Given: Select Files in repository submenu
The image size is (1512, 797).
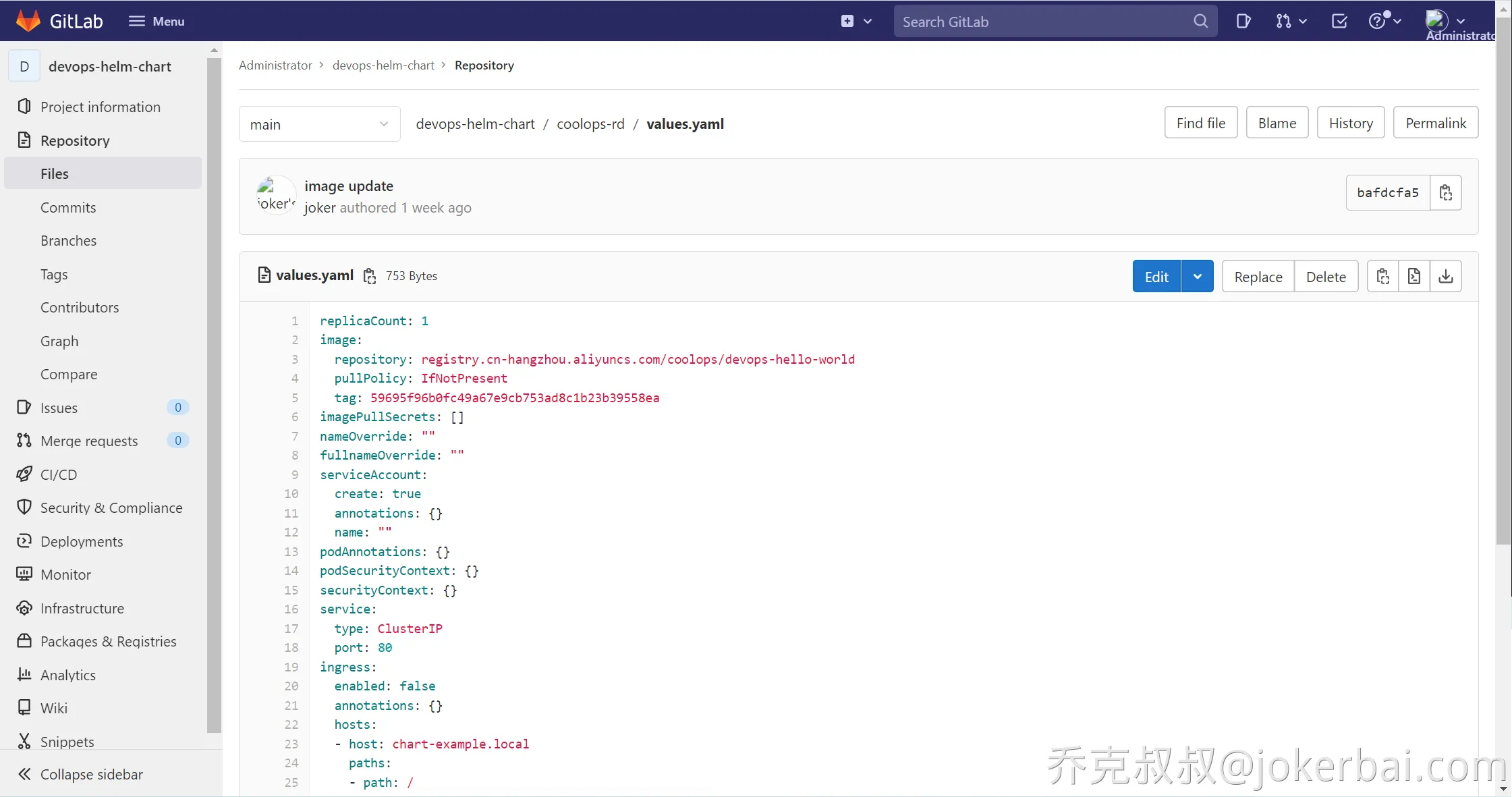Looking at the screenshot, I should [x=103, y=173].
